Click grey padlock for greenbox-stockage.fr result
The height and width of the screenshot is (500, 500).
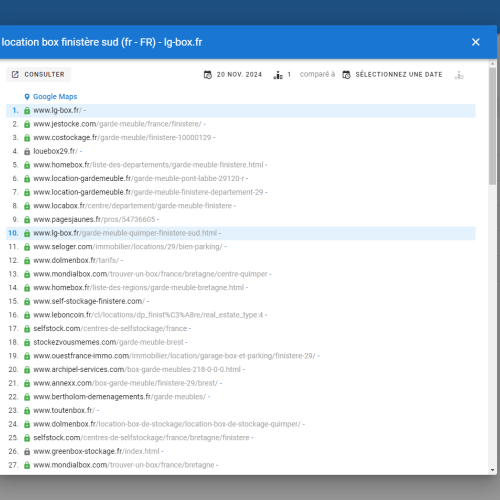(x=27, y=452)
